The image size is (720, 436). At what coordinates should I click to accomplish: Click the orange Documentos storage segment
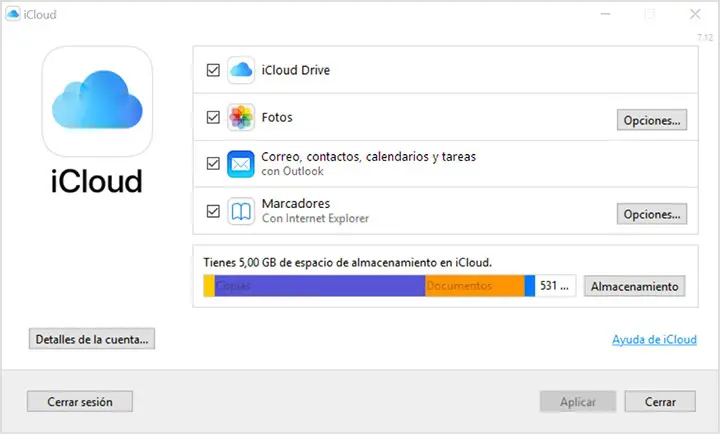pos(474,286)
